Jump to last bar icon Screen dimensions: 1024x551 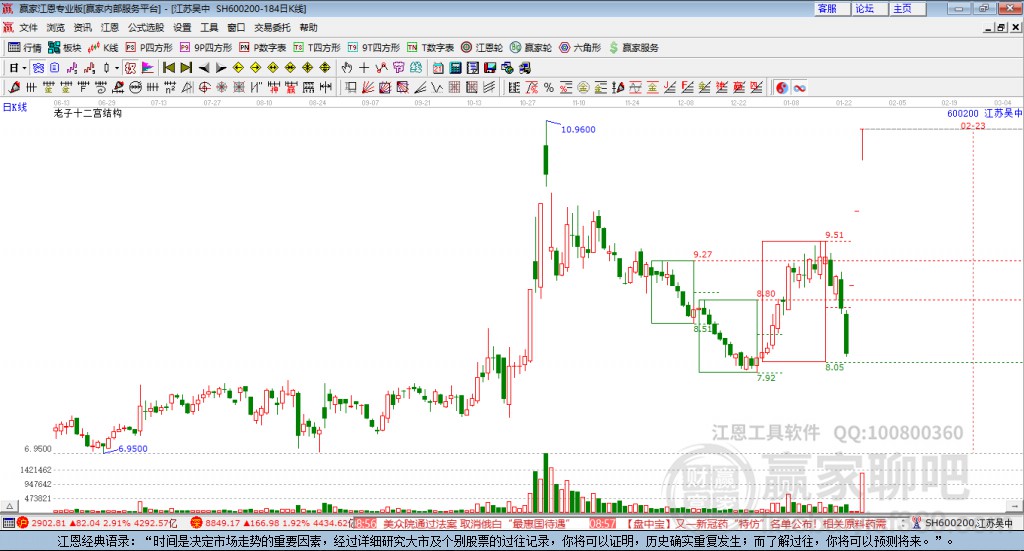(x=185, y=68)
